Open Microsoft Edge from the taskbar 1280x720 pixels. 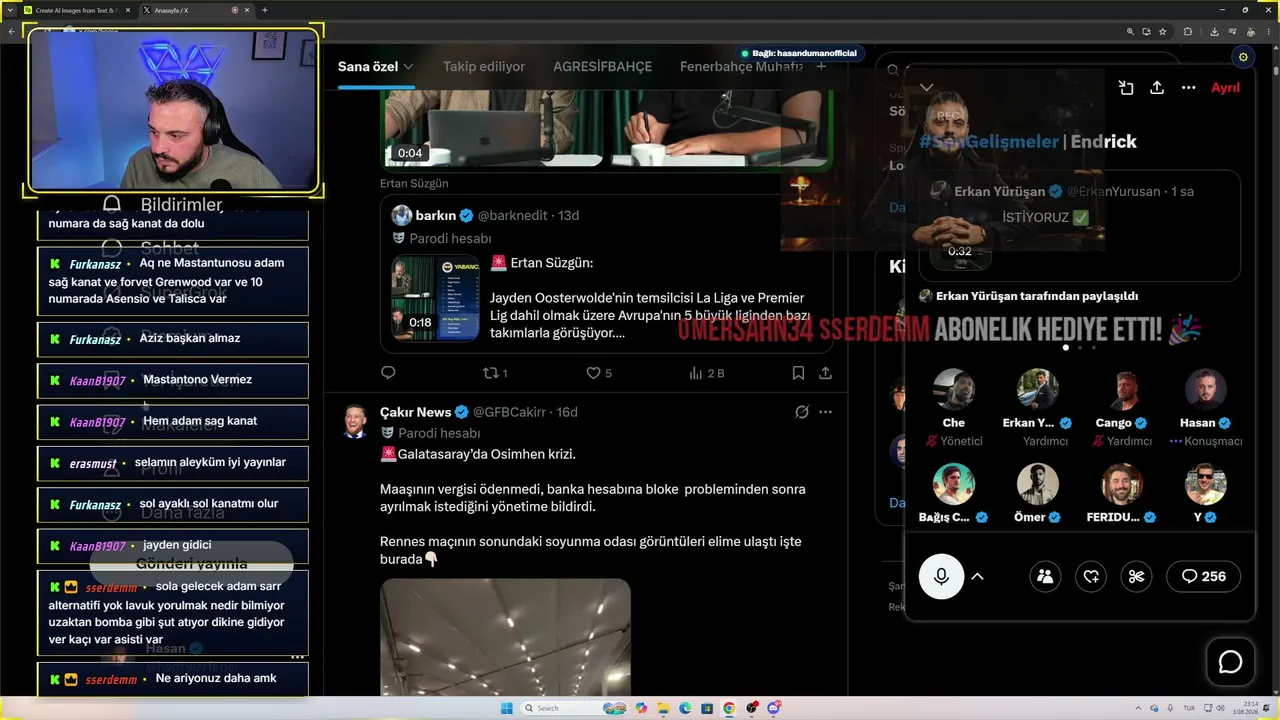pos(685,708)
